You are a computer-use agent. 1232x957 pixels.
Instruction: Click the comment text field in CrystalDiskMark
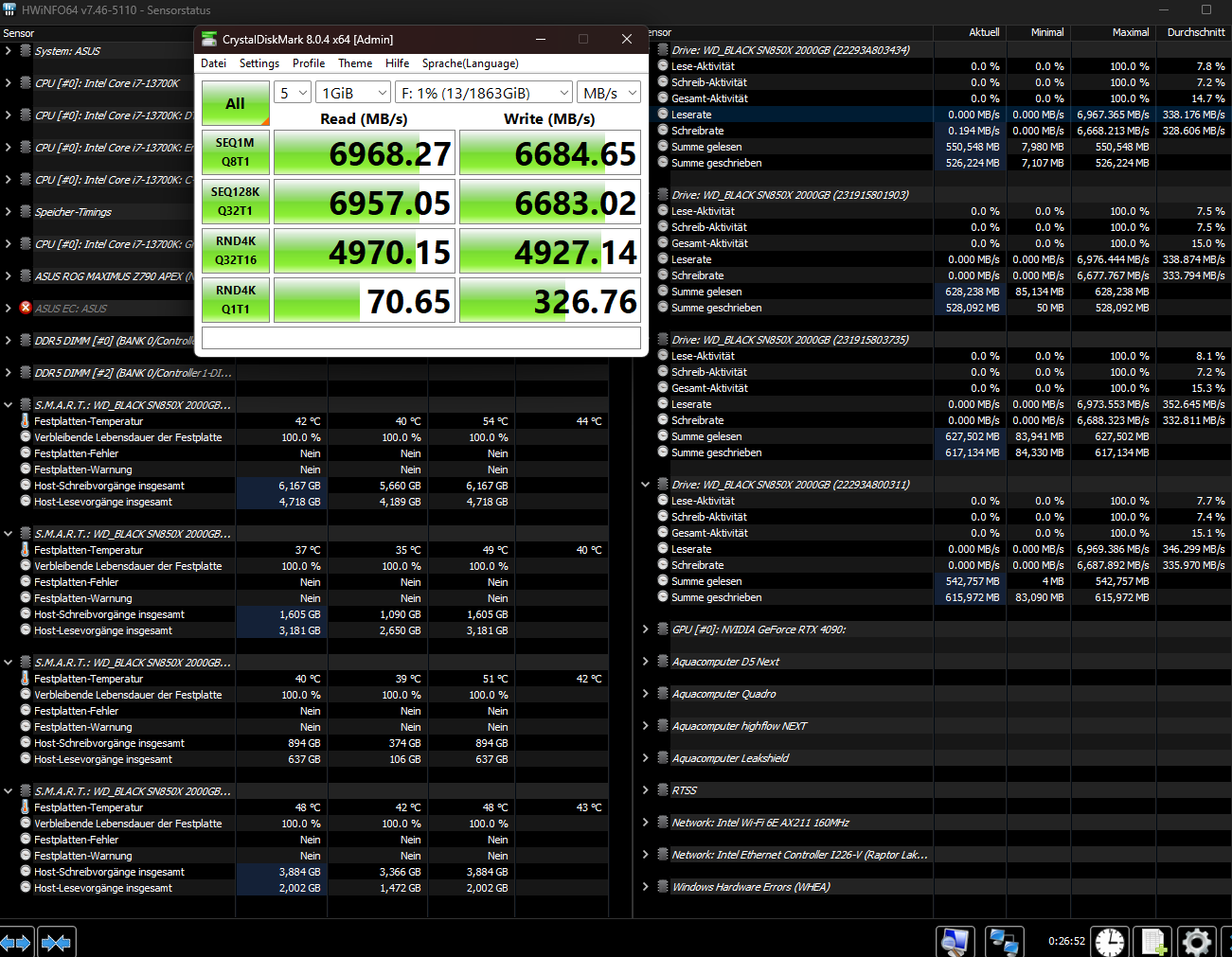coord(421,338)
